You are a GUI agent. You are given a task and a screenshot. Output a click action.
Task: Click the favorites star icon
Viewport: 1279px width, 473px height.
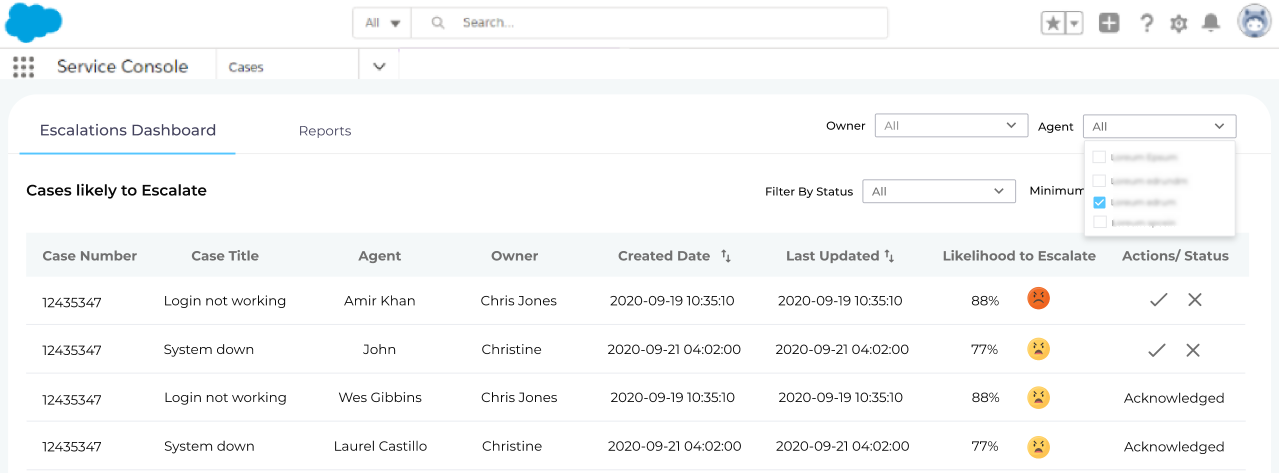[1053, 23]
